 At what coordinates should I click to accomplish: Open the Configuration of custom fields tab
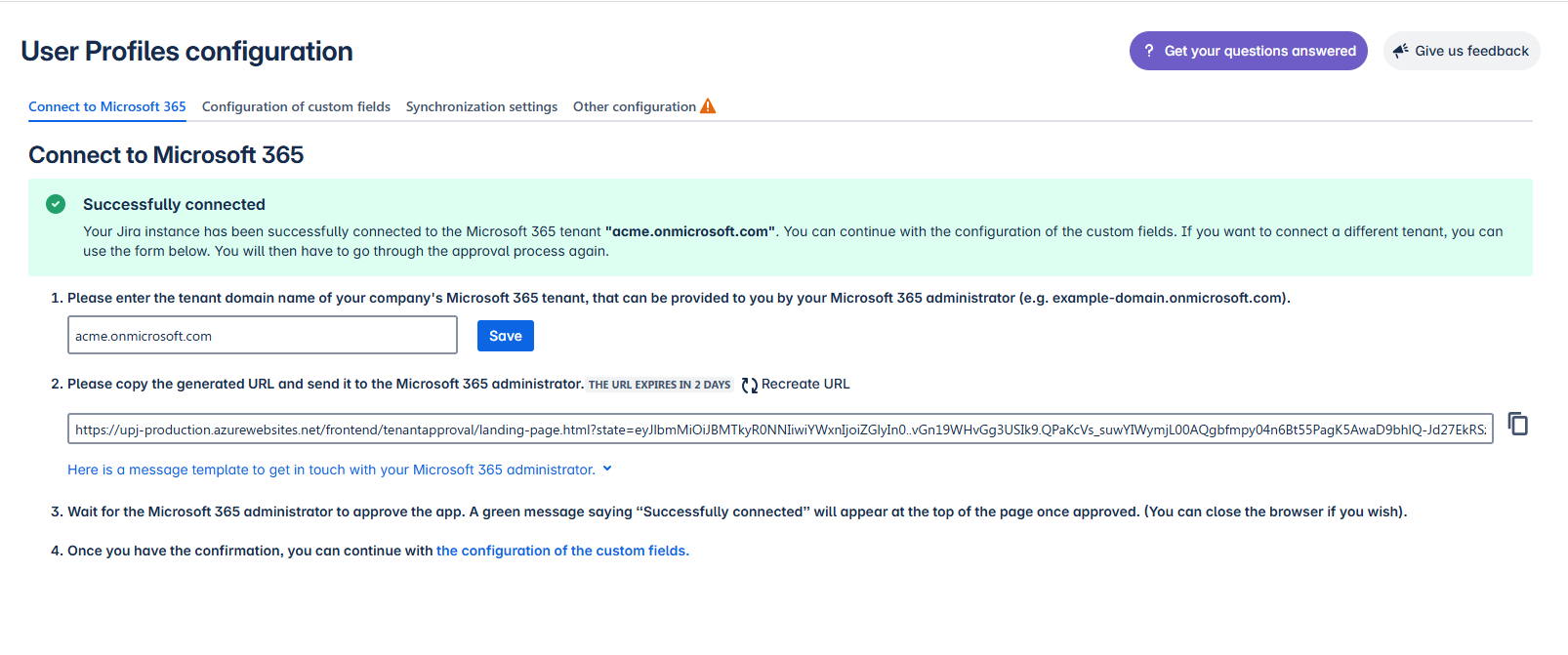pyautogui.click(x=296, y=106)
